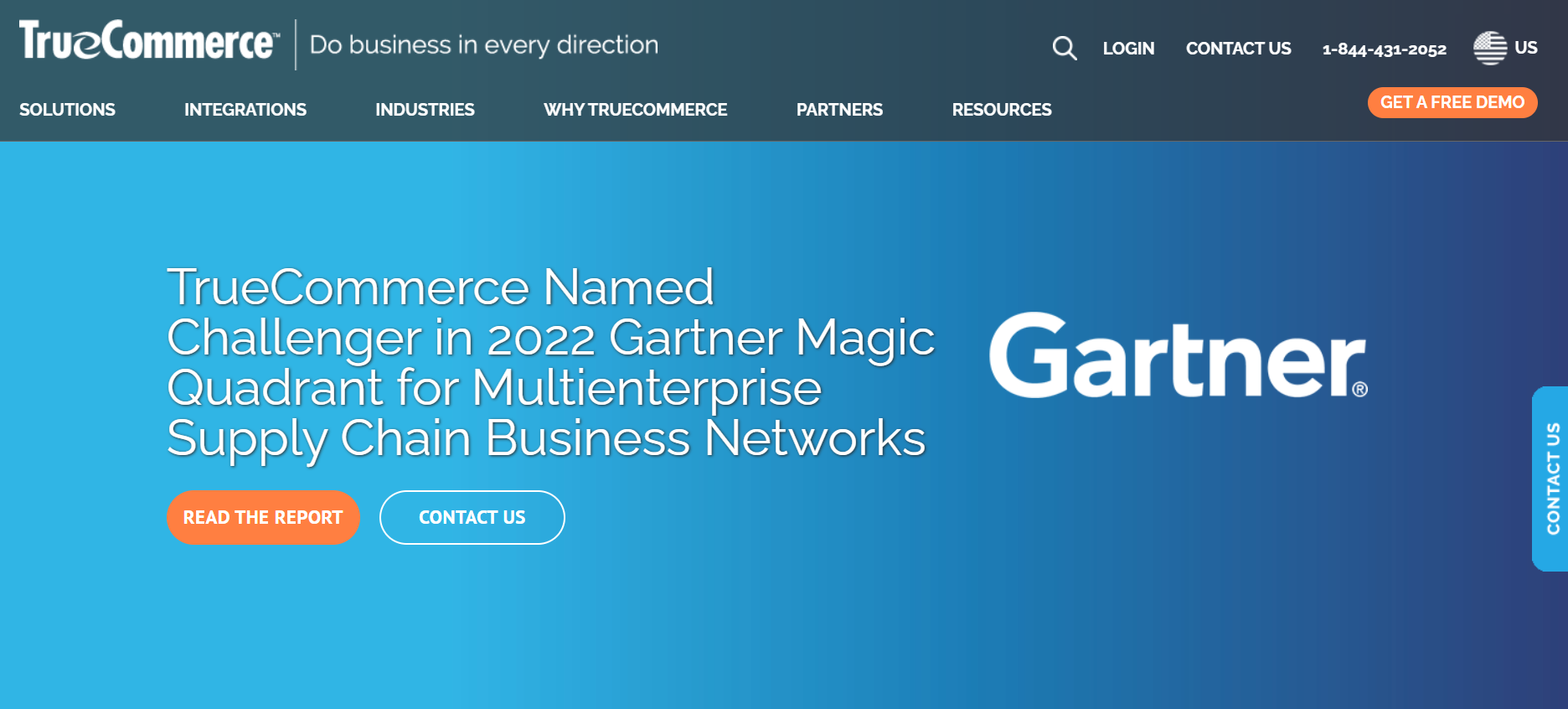Open the vertical CONTACT US side tab
The width and height of the screenshot is (1568, 709).
(x=1552, y=479)
